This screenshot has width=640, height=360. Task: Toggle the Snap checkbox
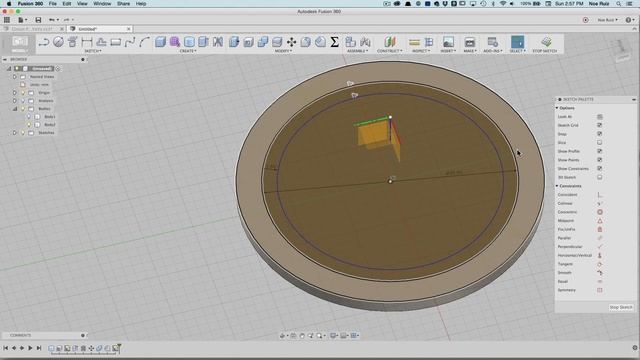[600, 134]
